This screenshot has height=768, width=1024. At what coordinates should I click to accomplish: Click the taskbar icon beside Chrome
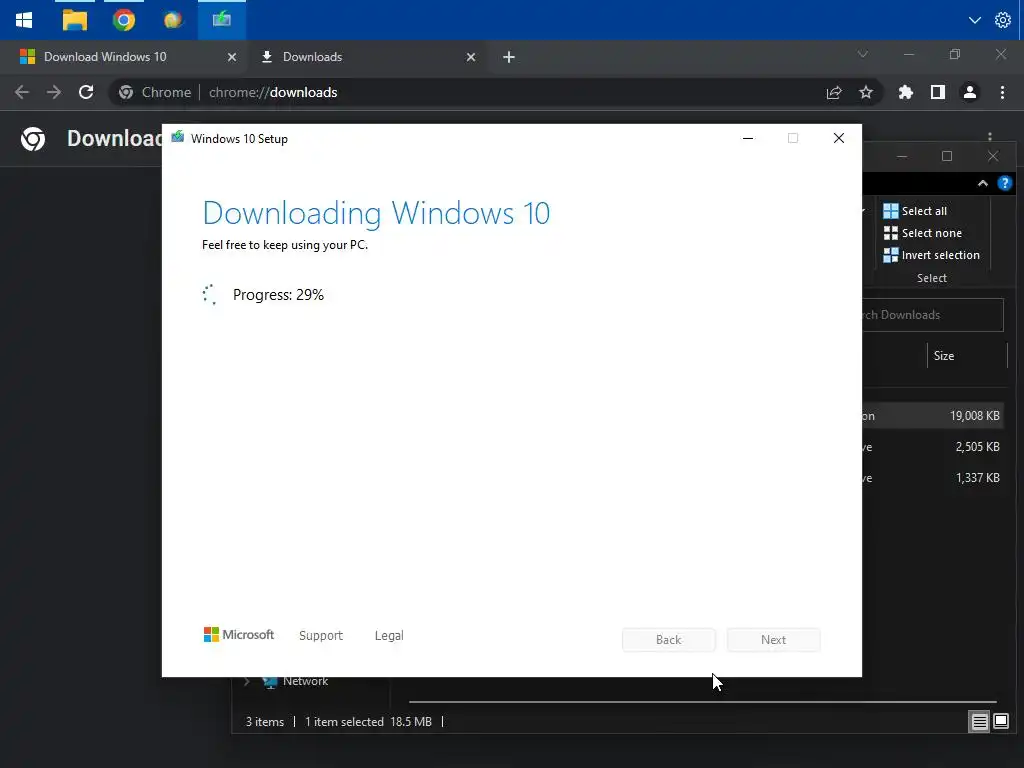point(173,20)
